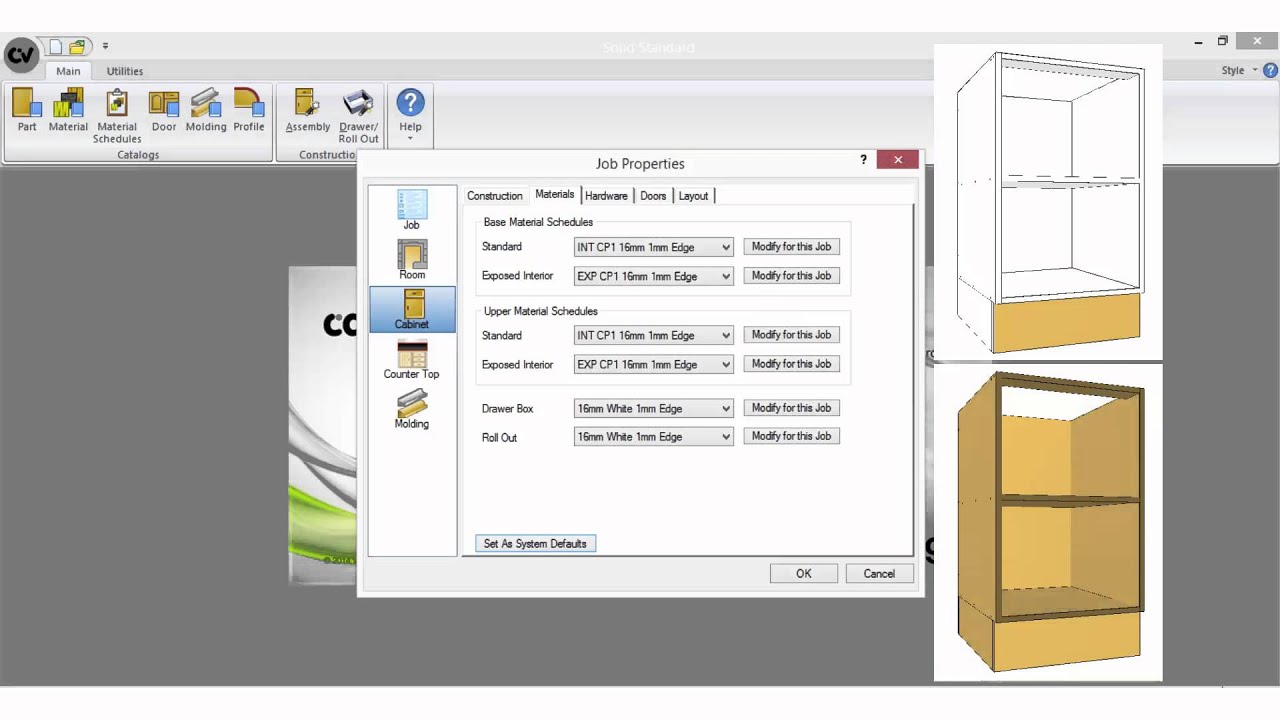Image resolution: width=1280 pixels, height=720 pixels.
Task: Select Job category in dialog sidebar
Action: 412,210
